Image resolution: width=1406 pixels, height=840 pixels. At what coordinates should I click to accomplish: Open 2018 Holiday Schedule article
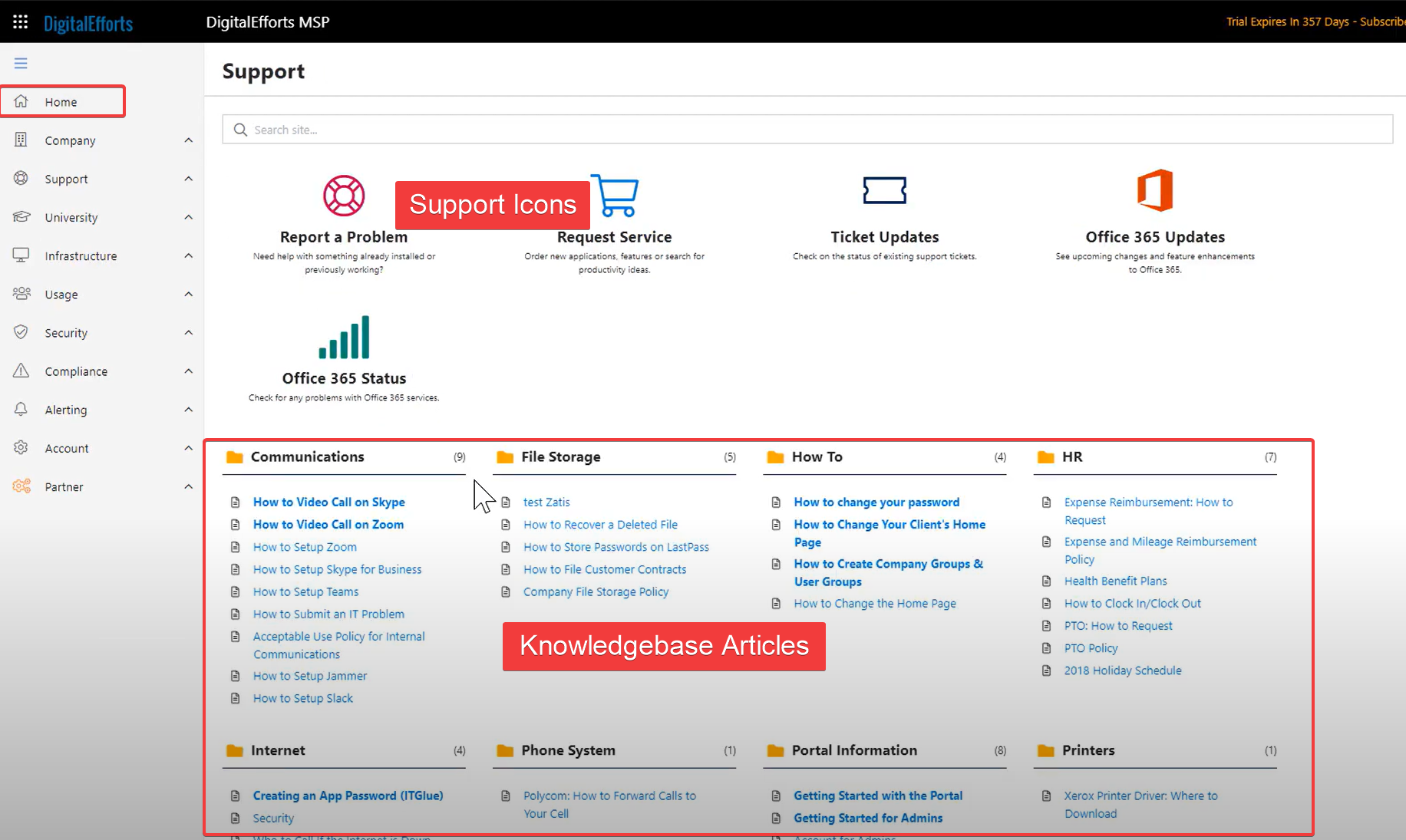[1123, 670]
